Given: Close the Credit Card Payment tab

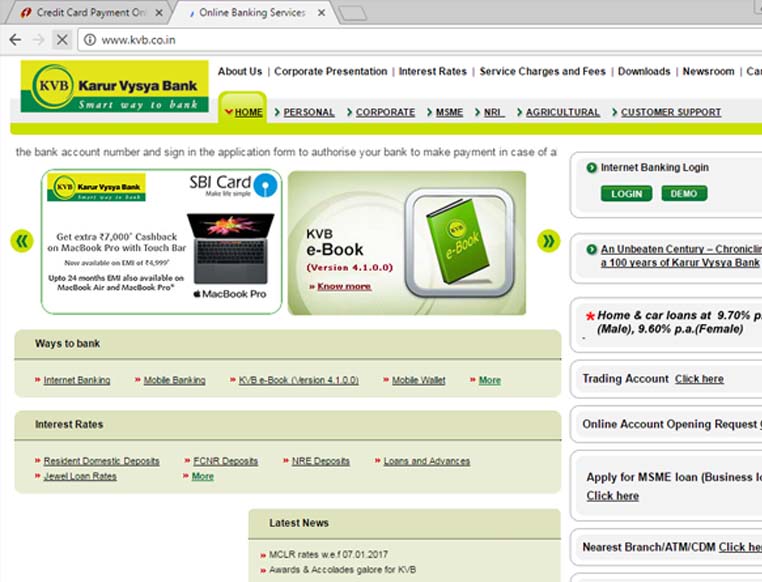Looking at the screenshot, I should (159, 13).
